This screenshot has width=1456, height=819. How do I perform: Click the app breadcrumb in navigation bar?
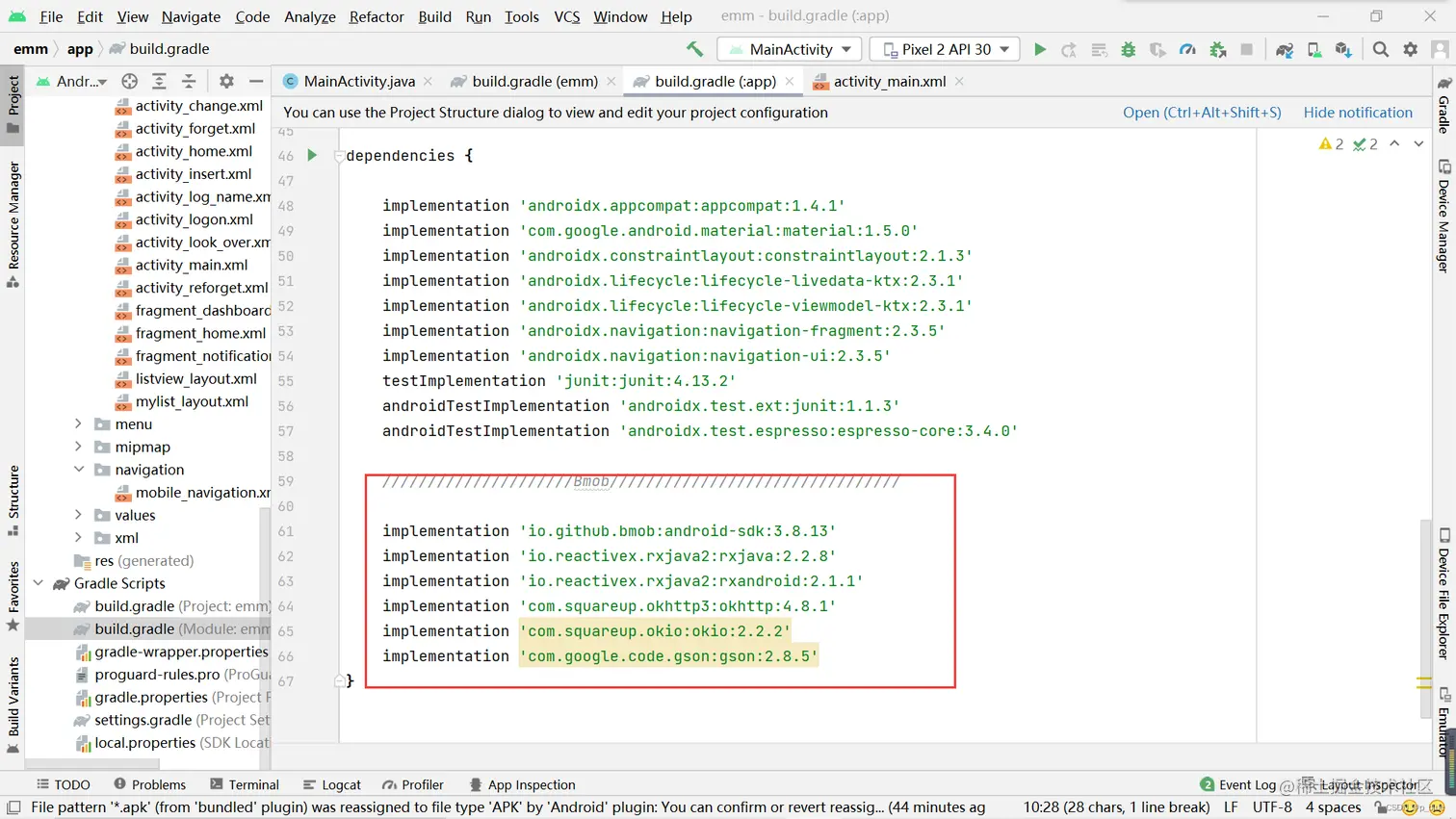click(x=80, y=49)
